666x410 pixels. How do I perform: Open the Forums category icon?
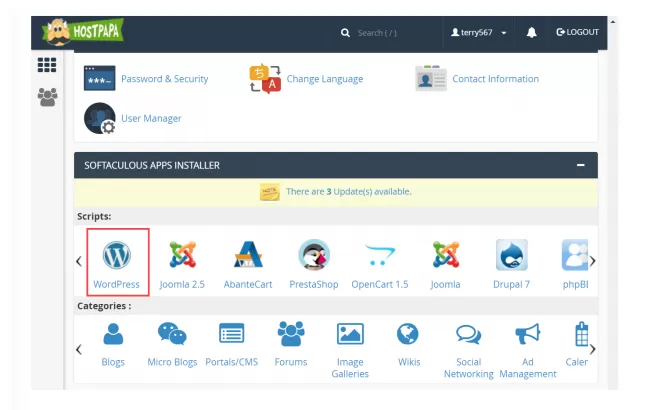291,334
